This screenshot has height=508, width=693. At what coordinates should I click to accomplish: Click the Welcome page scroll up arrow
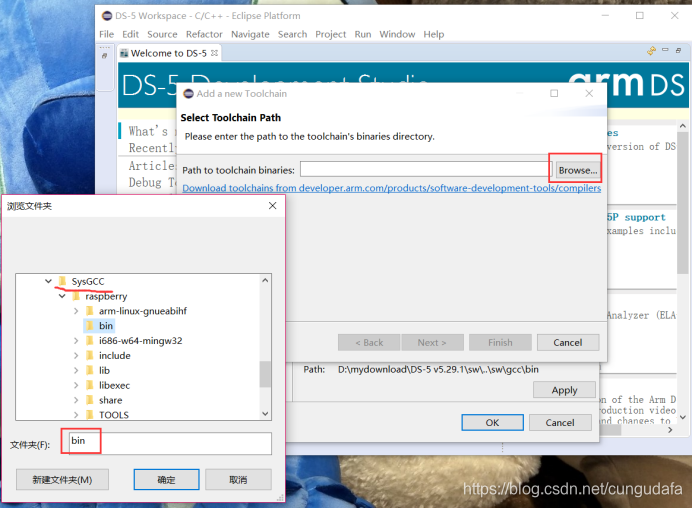[682, 126]
